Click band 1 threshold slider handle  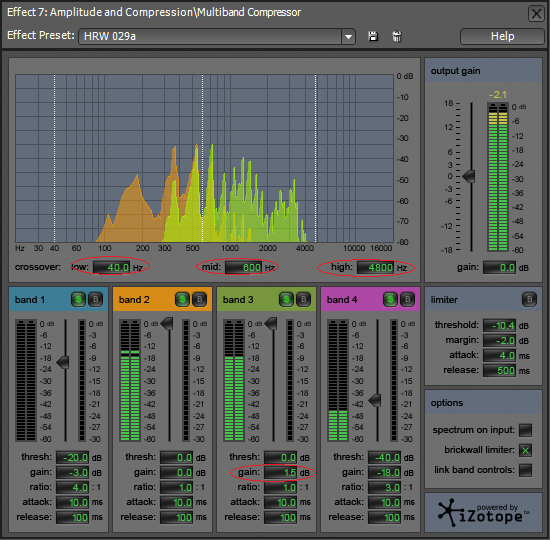(63, 362)
